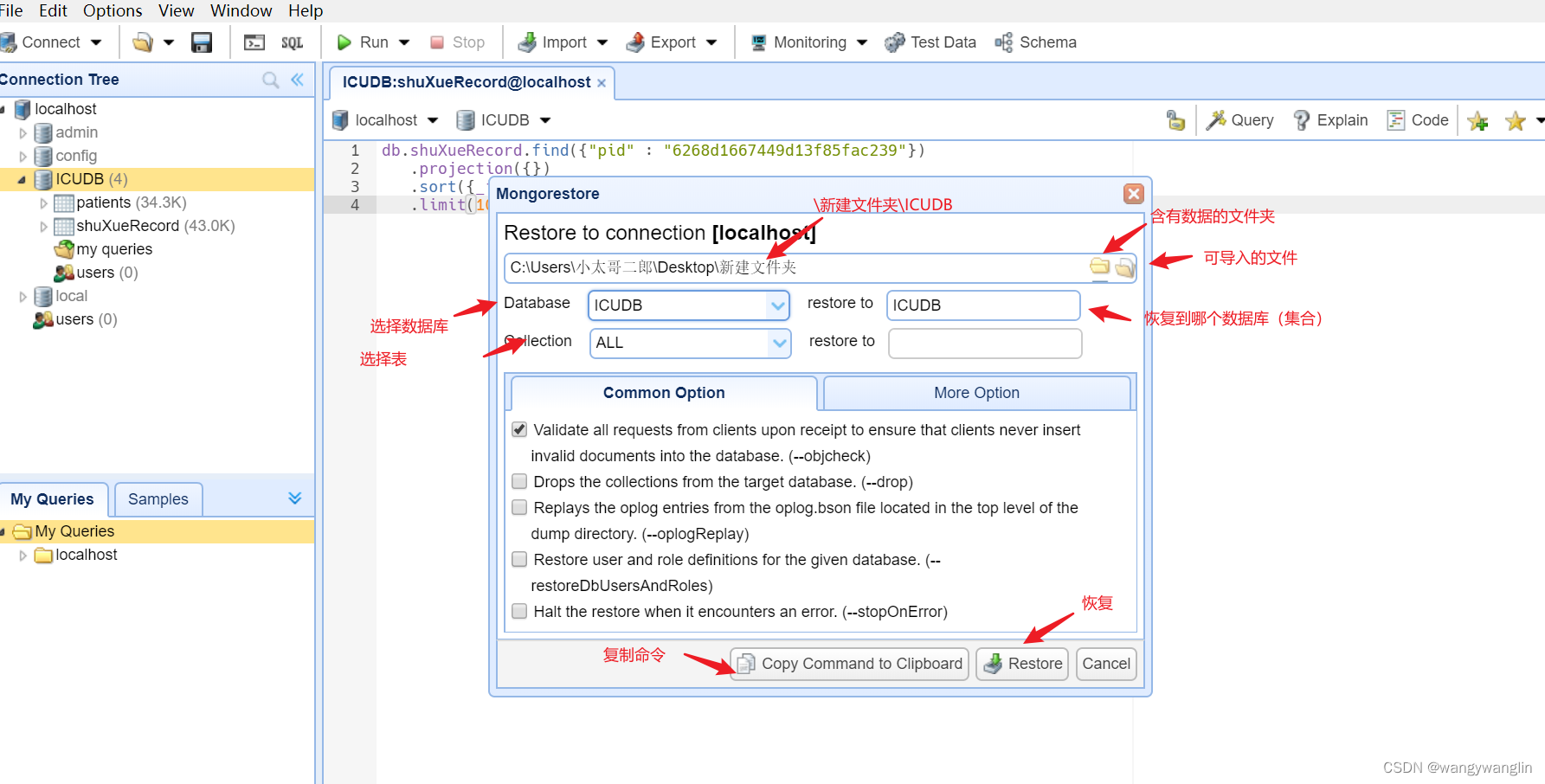Click the save floppy disk icon
The image size is (1545, 784).
(x=202, y=42)
